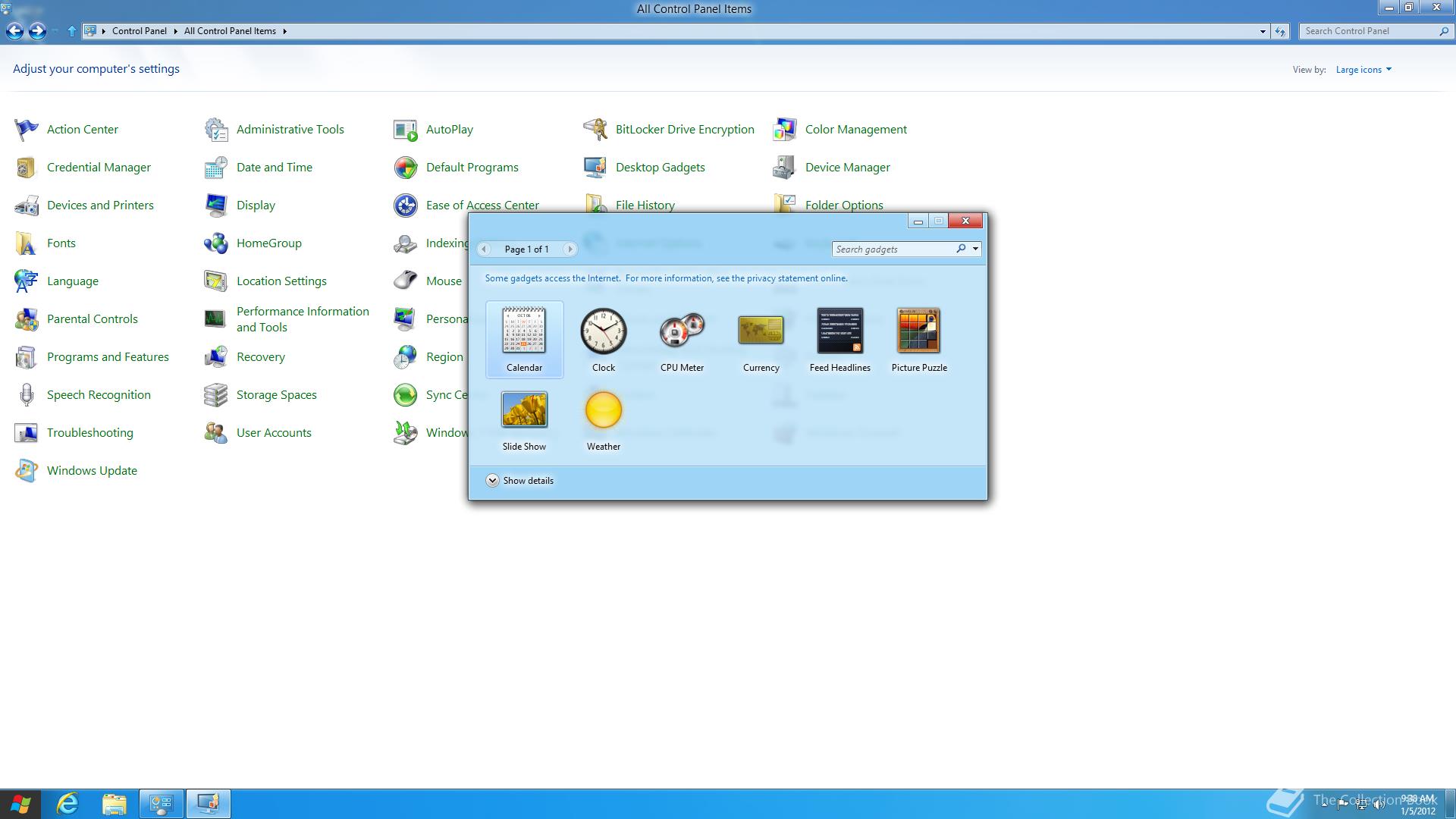This screenshot has height=819, width=1456.
Task: Click Control Panel breadcrumb
Action: [140, 31]
